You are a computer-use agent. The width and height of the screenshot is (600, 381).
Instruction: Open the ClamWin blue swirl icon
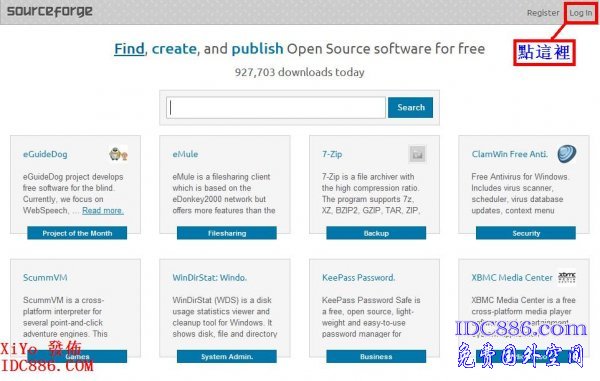tap(567, 154)
